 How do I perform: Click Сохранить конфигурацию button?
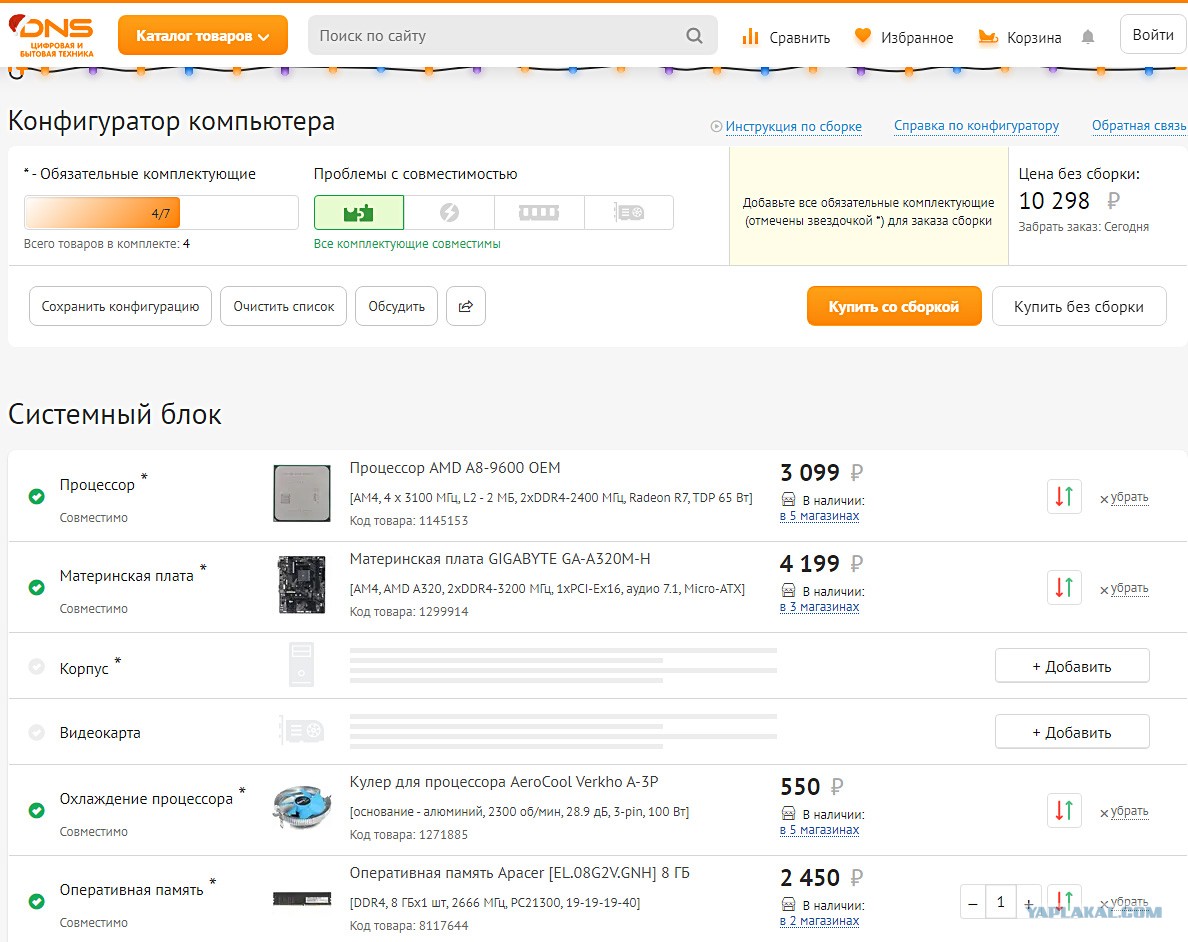(x=120, y=306)
